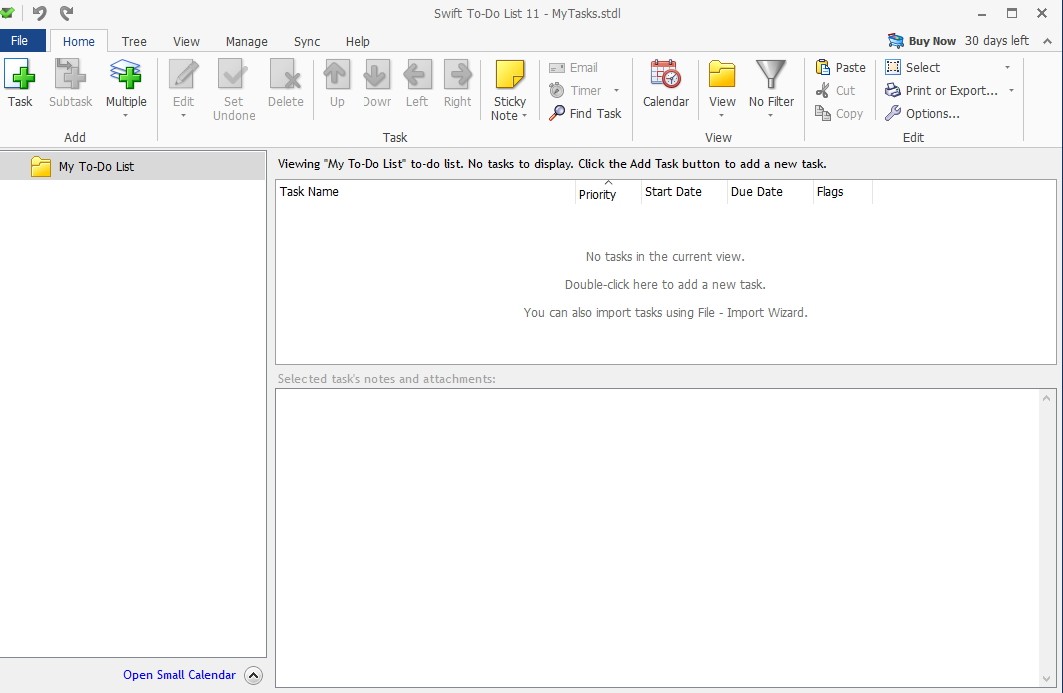Collapse the ribbon with chevron
Viewport: 1063px width, 693px height.
(1047, 41)
